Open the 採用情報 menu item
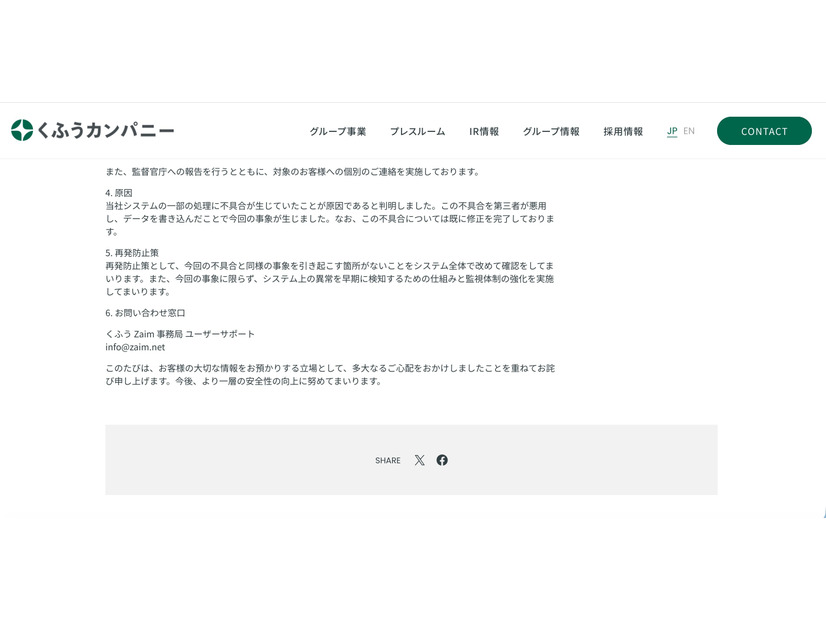826x620 pixels. click(623, 131)
